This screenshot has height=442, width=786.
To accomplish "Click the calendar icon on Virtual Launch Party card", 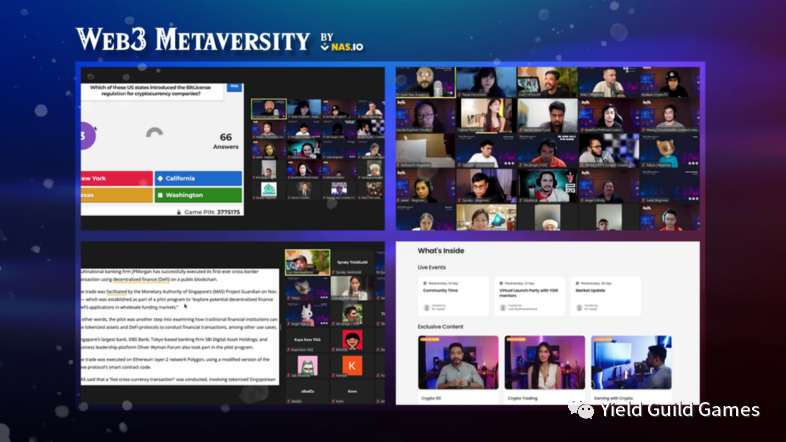I will 501,283.
